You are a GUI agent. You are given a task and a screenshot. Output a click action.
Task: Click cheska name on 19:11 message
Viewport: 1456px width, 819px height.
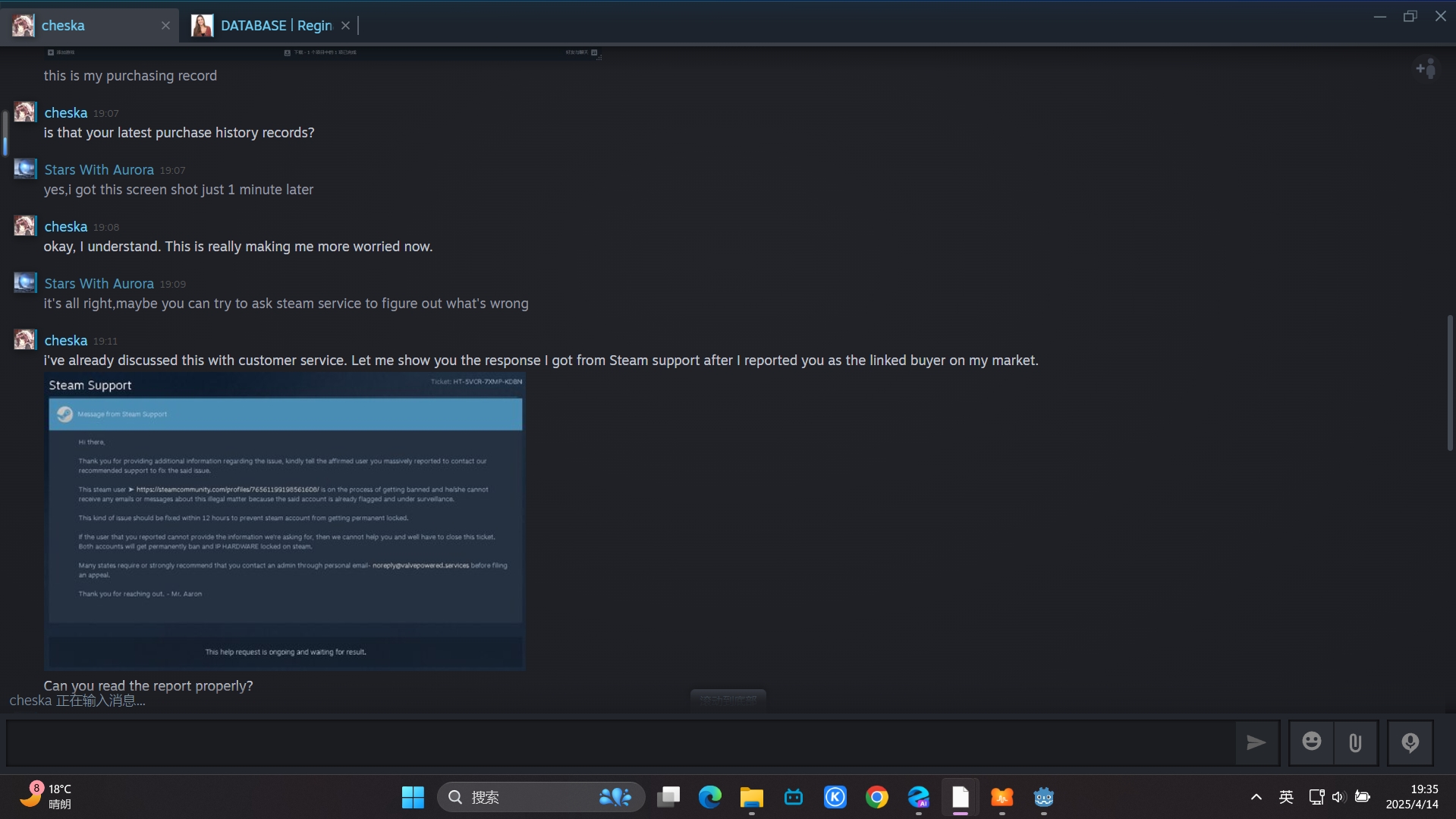click(65, 341)
